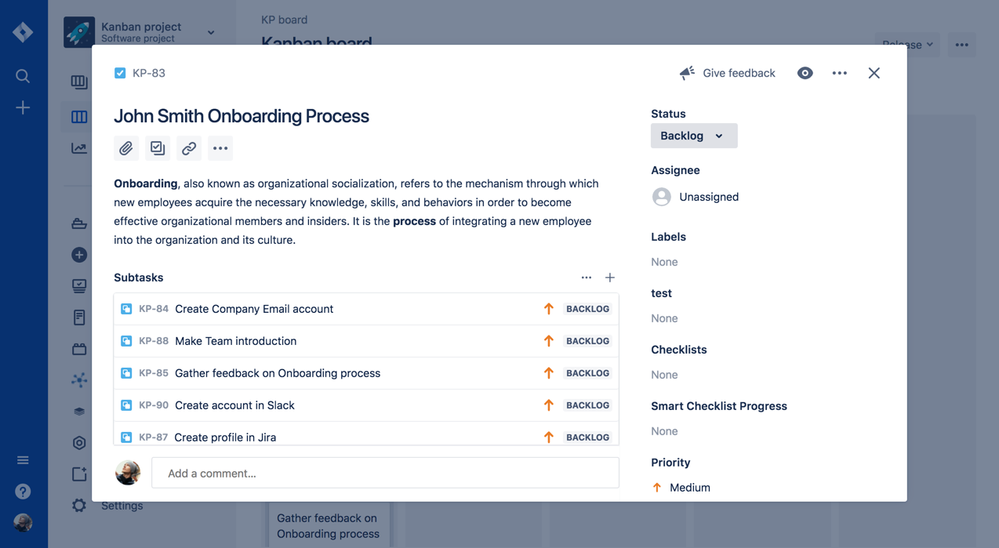The image size is (999, 548).
Task: Click the link issue chain icon
Action: click(x=189, y=148)
